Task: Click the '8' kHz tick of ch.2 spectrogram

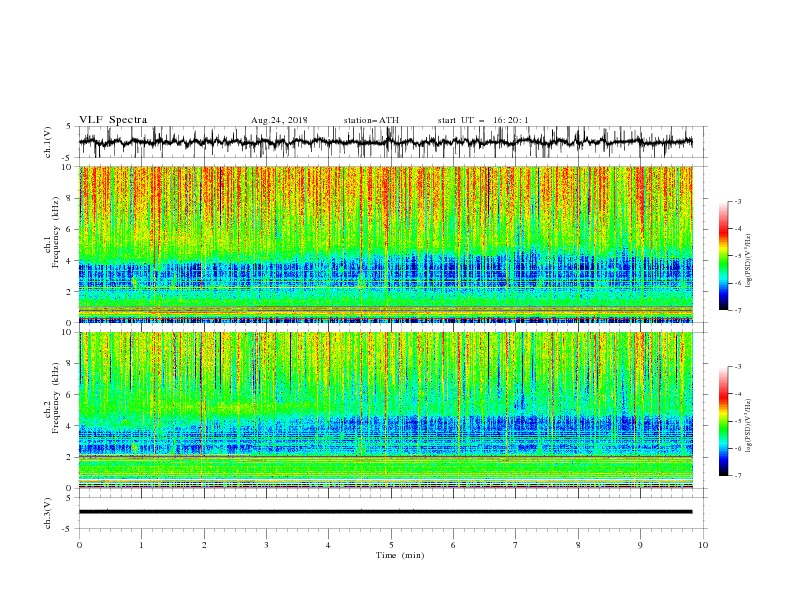Action: click(70, 364)
